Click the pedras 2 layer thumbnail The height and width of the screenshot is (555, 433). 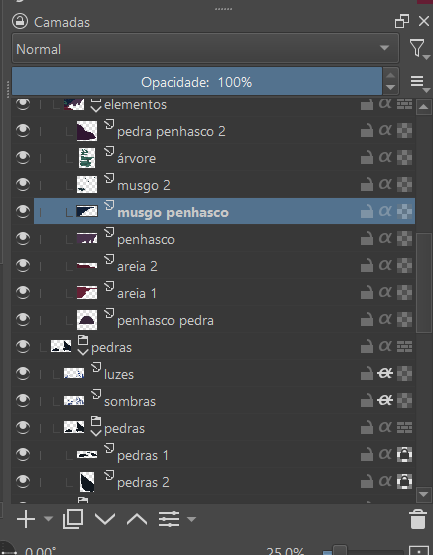pos(87,482)
